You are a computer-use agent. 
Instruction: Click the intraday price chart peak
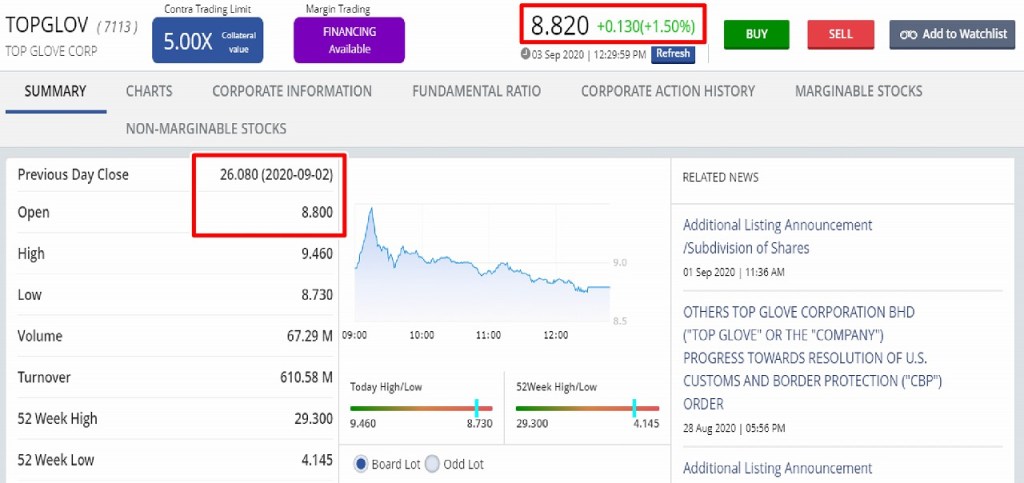point(370,210)
